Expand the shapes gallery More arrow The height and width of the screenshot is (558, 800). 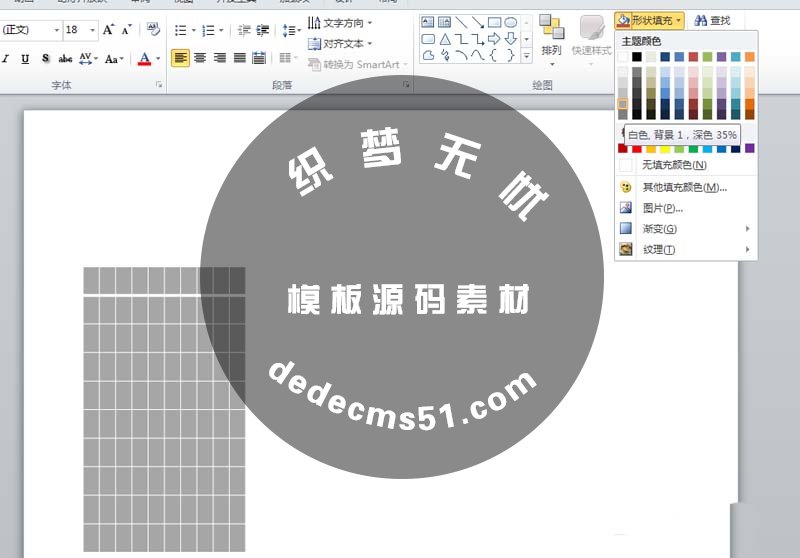tap(527, 56)
